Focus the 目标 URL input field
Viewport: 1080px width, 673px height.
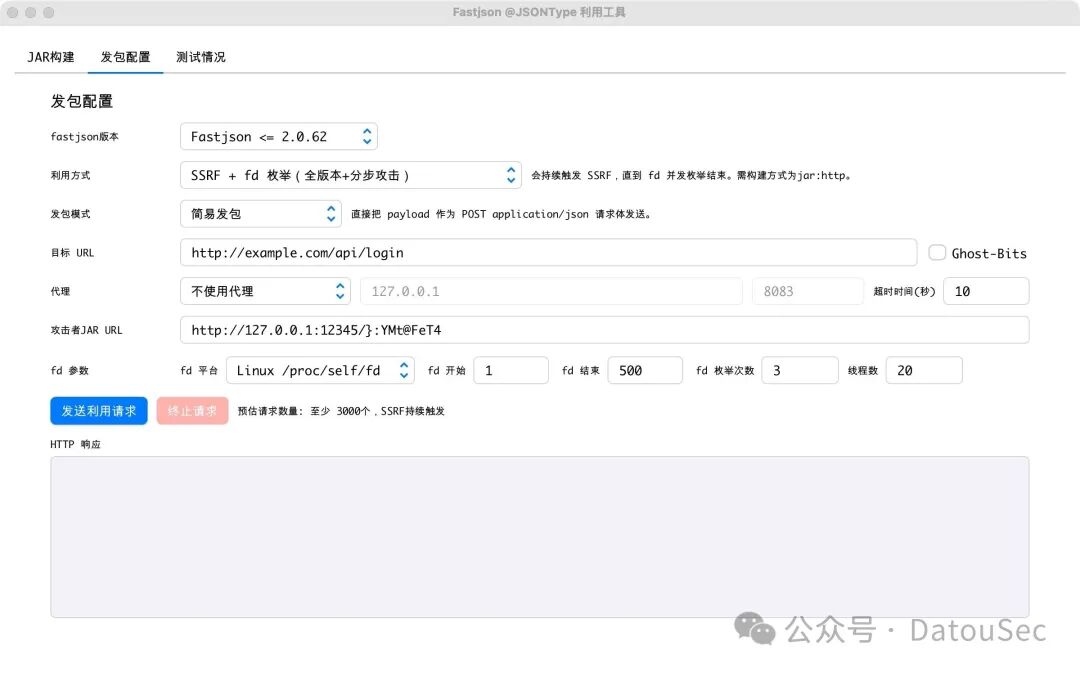point(548,253)
